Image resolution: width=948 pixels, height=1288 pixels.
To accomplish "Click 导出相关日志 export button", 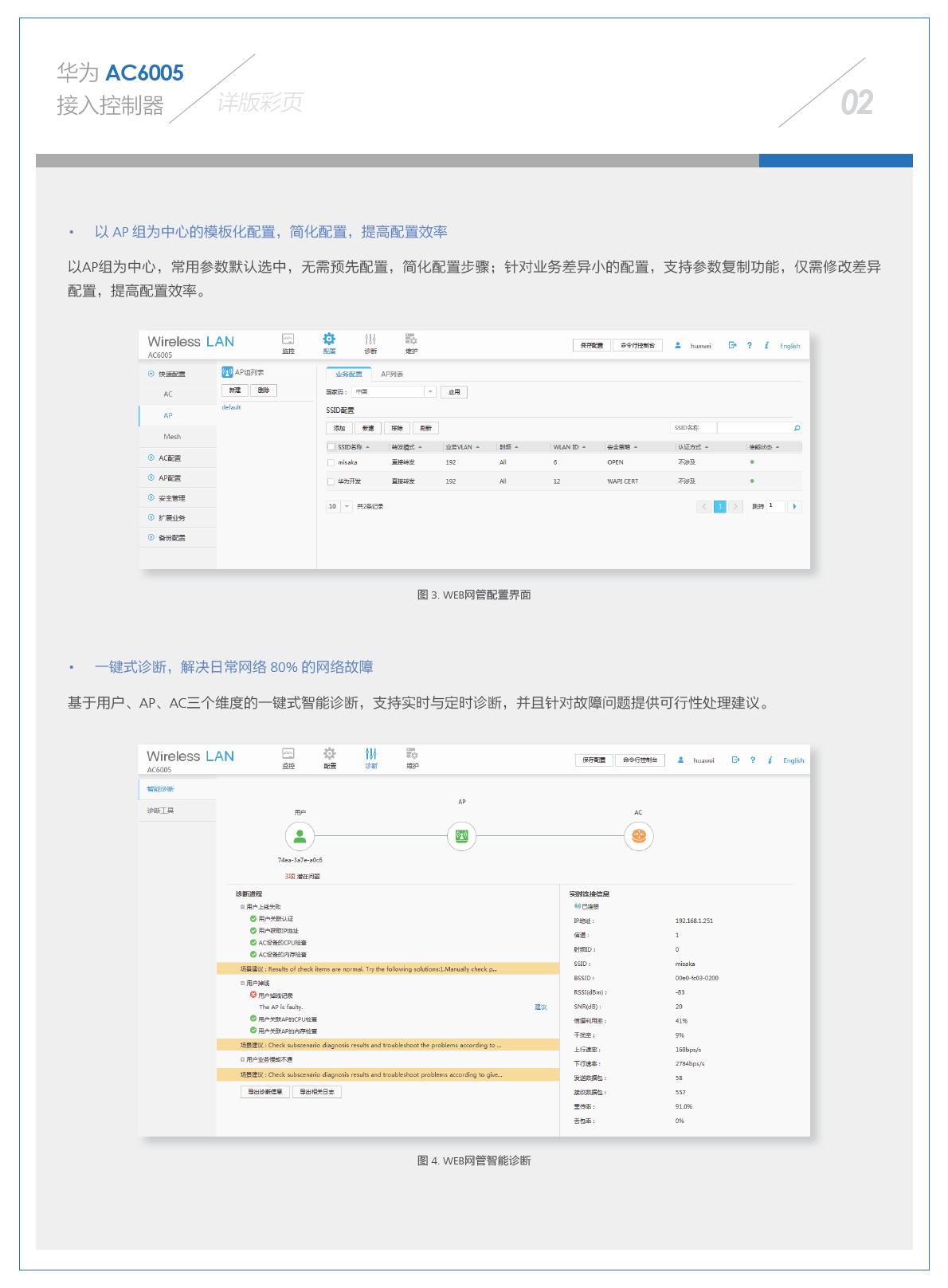I will [316, 1092].
